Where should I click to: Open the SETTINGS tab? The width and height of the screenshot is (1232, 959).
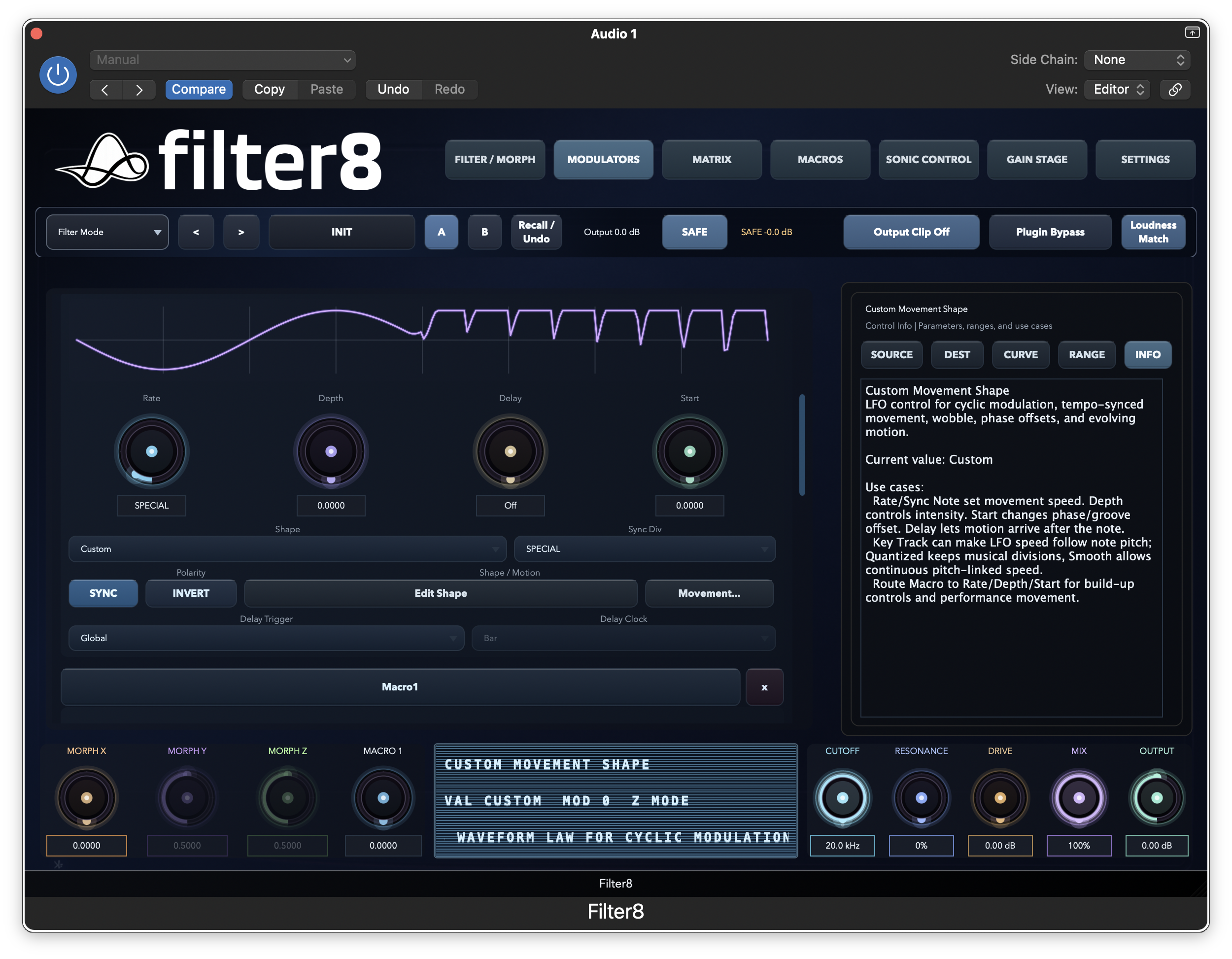point(1145,160)
